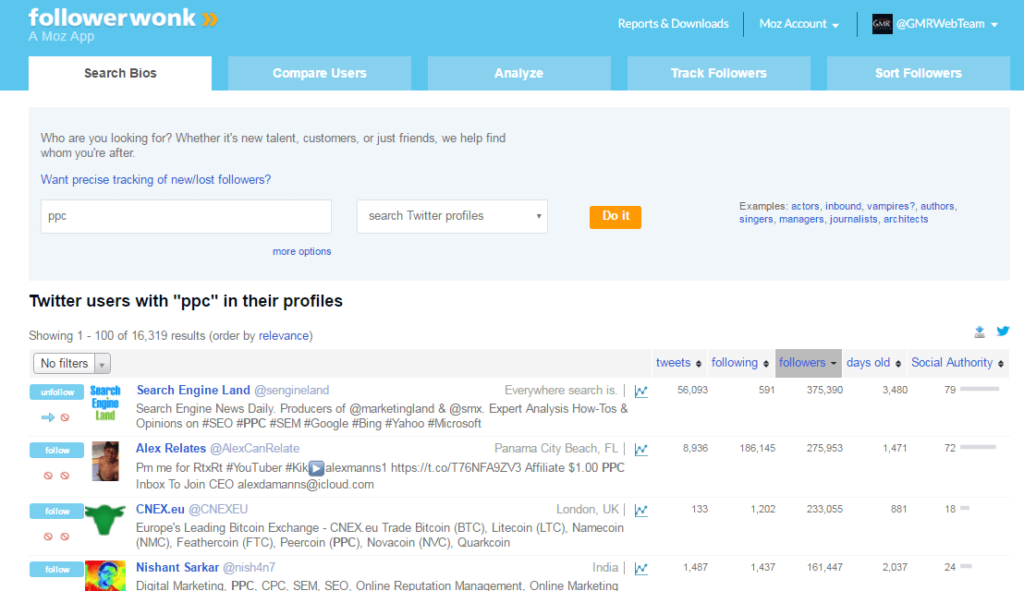The height and width of the screenshot is (591, 1024).
Task: Open the Sort Followers tab
Action: pos(918,73)
